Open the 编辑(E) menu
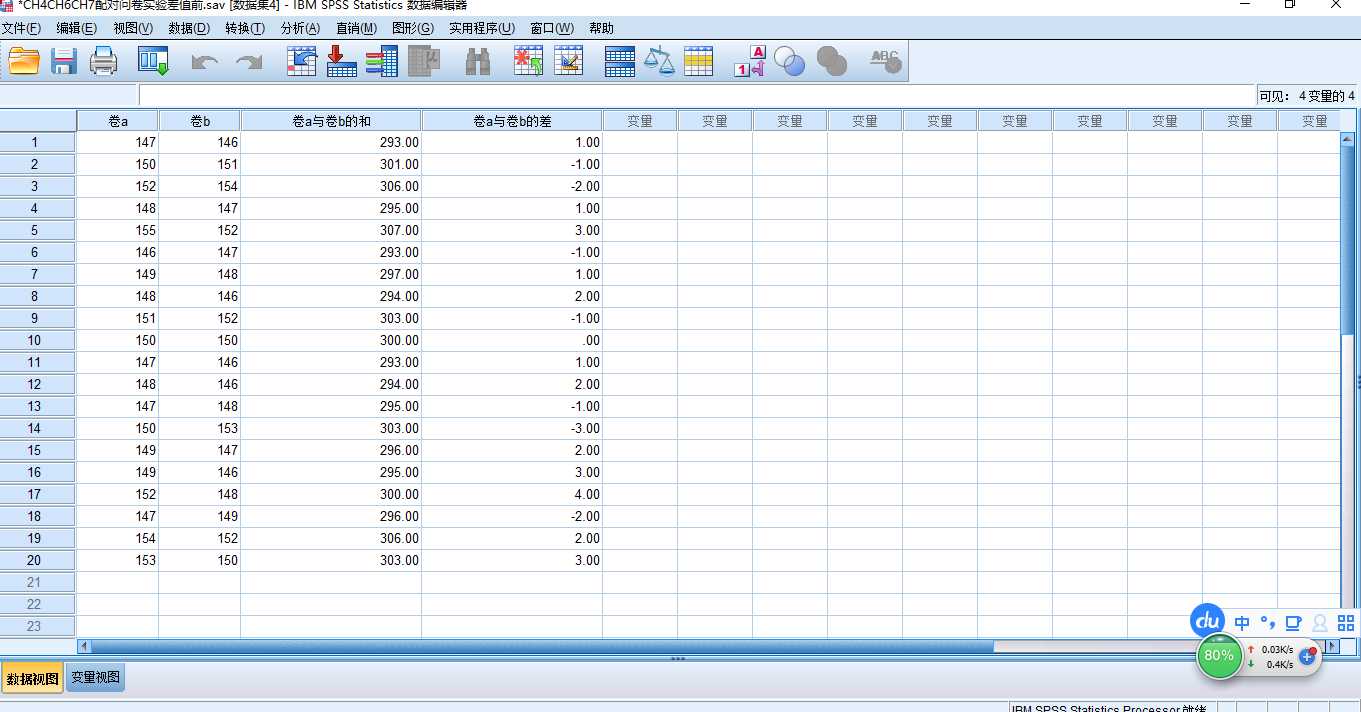 [77, 28]
